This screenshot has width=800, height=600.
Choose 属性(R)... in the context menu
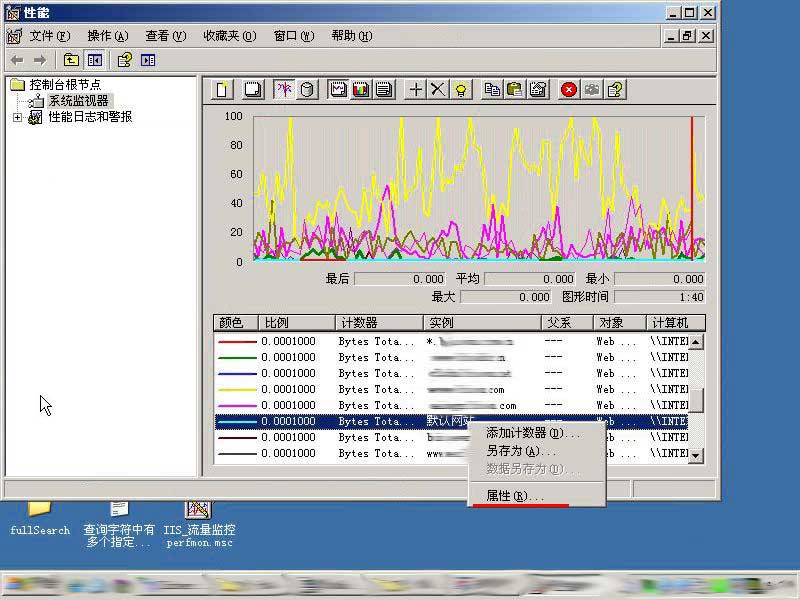pyautogui.click(x=515, y=496)
